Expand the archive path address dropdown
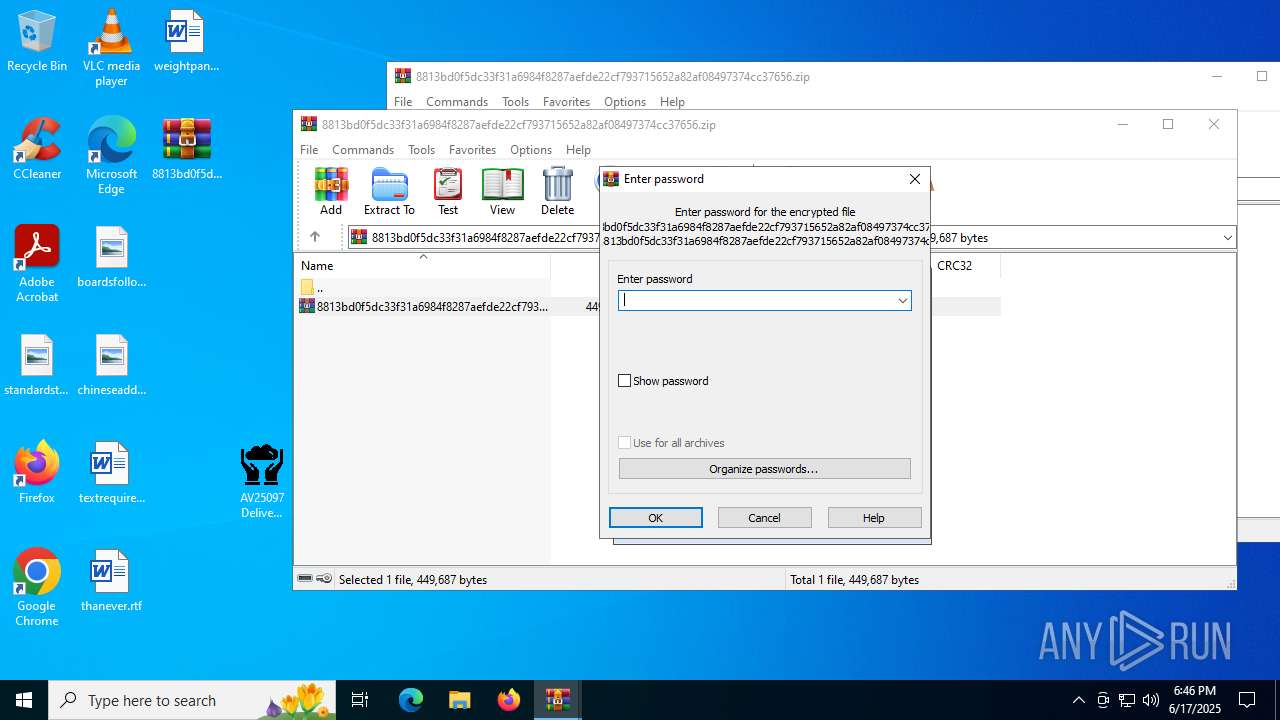 [x=1227, y=238]
